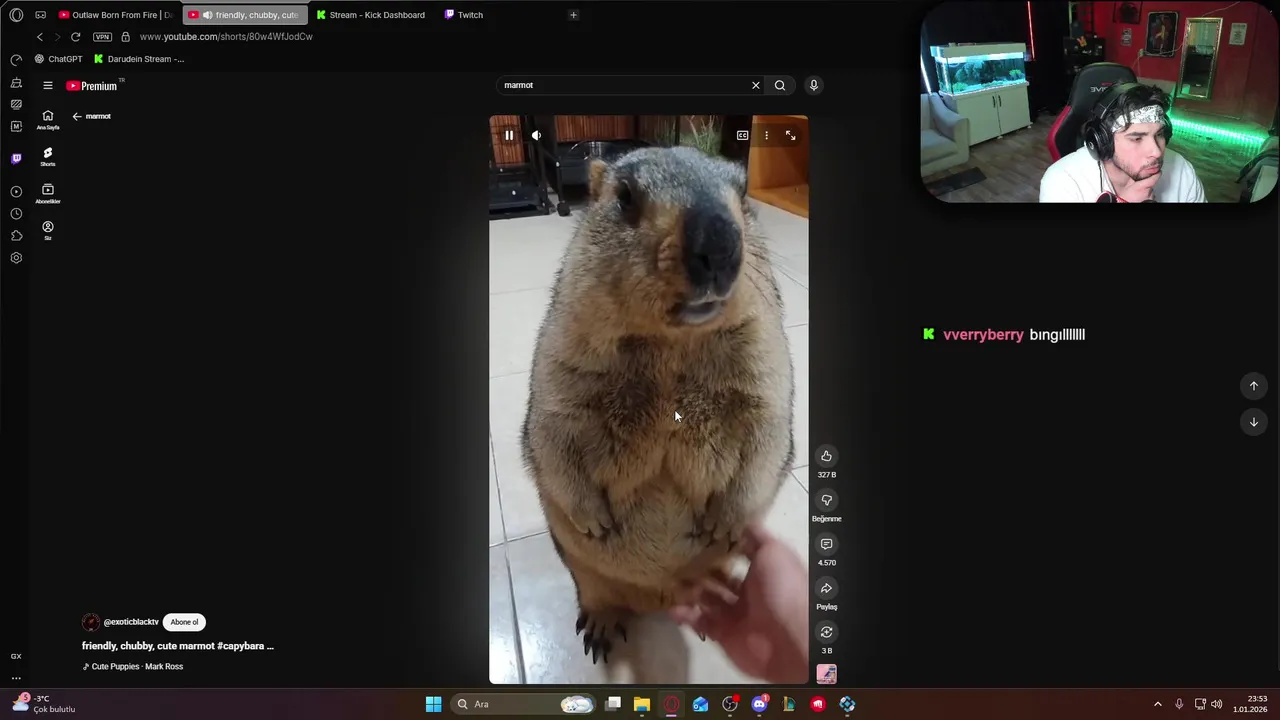Open YouTube hamburger guide menu
The height and width of the screenshot is (720, 1280).
point(47,85)
